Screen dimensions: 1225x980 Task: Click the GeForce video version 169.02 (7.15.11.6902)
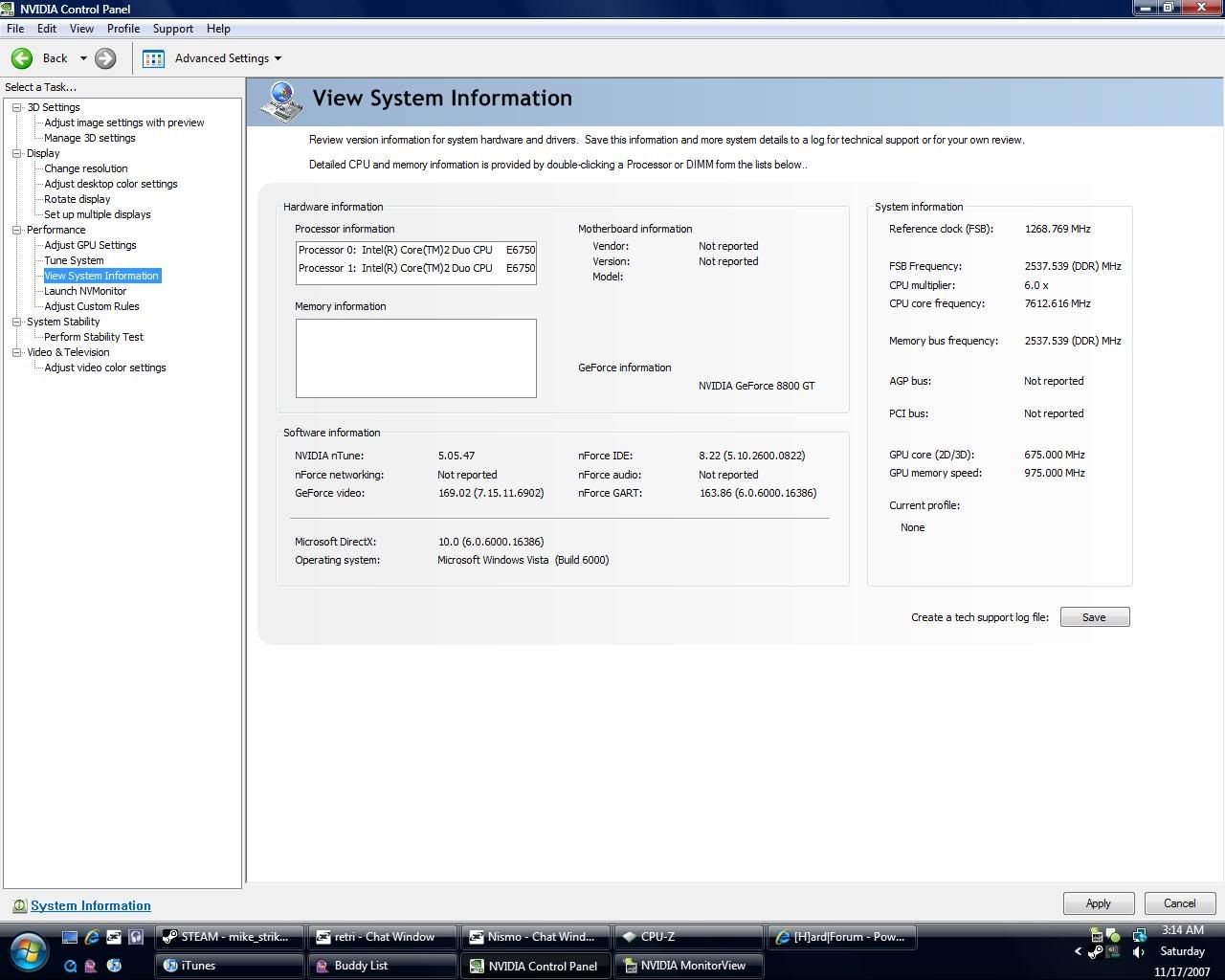click(x=491, y=493)
